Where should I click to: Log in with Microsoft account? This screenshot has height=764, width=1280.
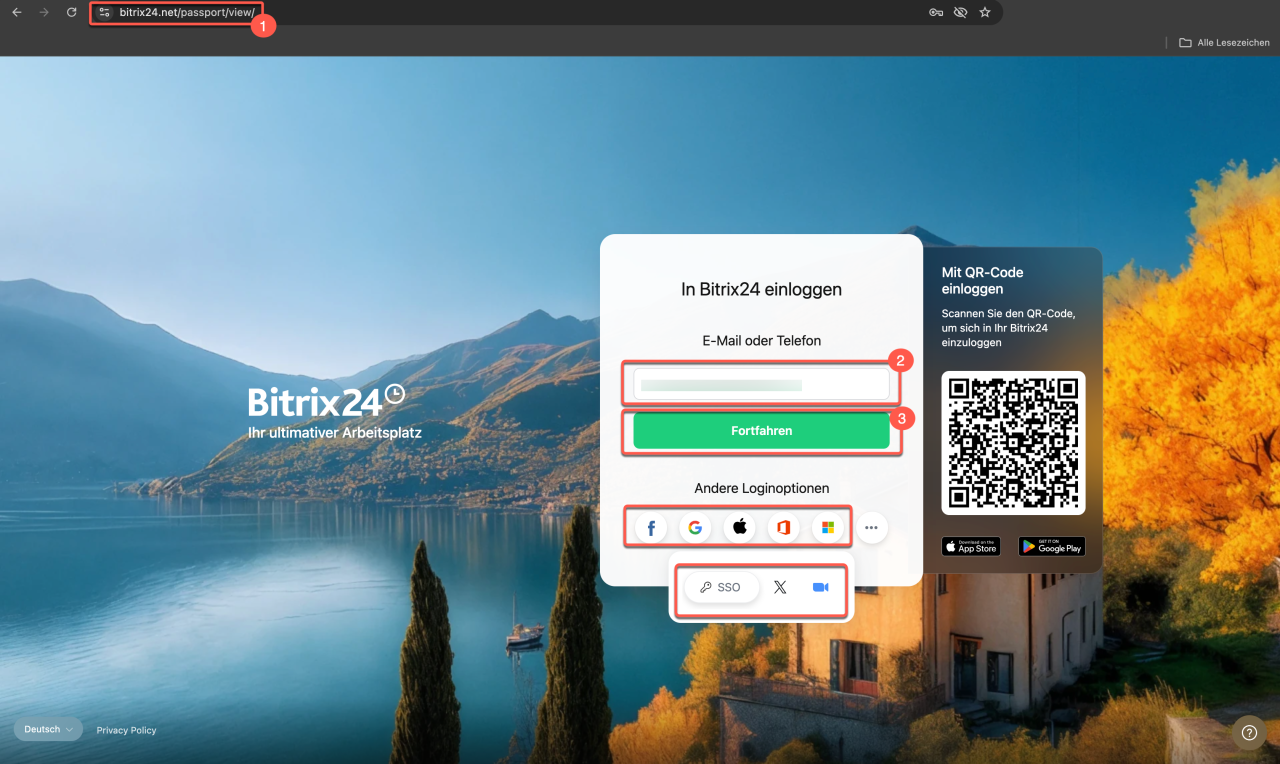pyautogui.click(x=828, y=527)
